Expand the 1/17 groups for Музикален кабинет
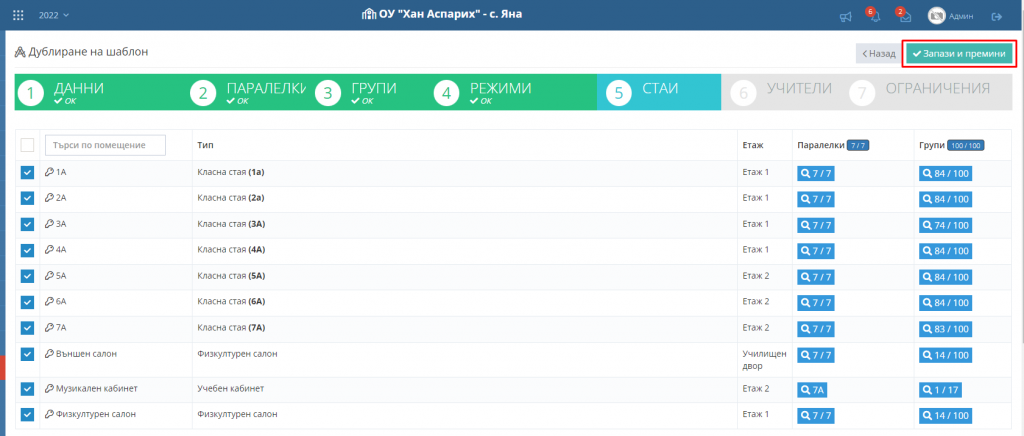Image resolution: width=1024 pixels, height=436 pixels. pyautogui.click(x=940, y=388)
